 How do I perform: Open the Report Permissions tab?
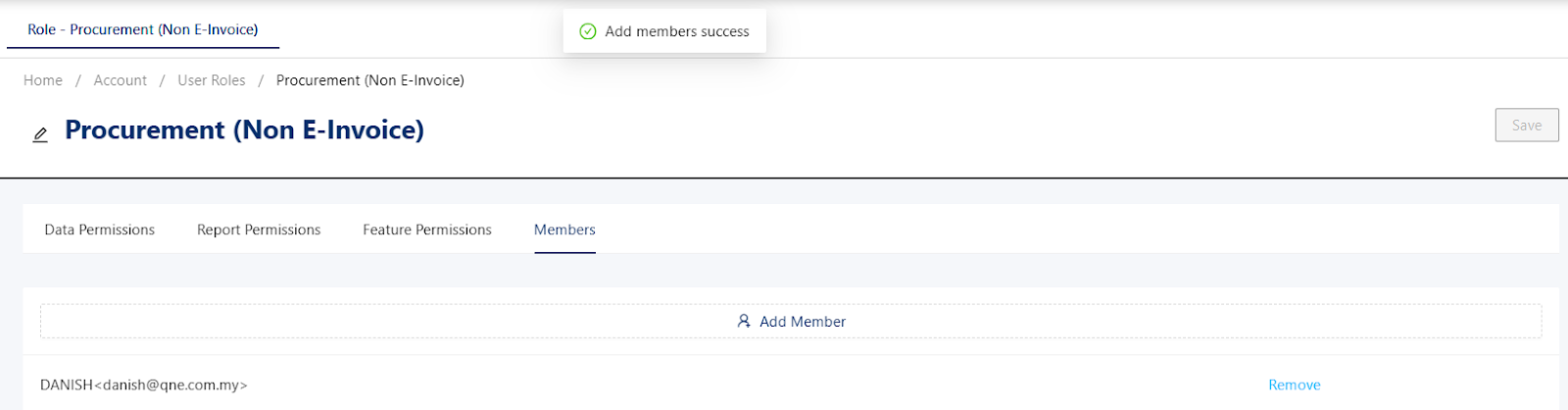pyautogui.click(x=259, y=230)
